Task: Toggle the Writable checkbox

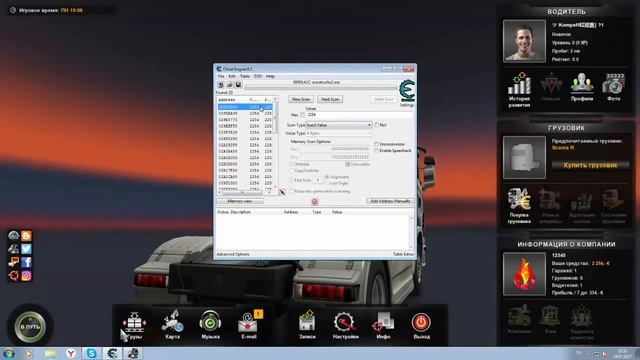Action: (x=291, y=164)
